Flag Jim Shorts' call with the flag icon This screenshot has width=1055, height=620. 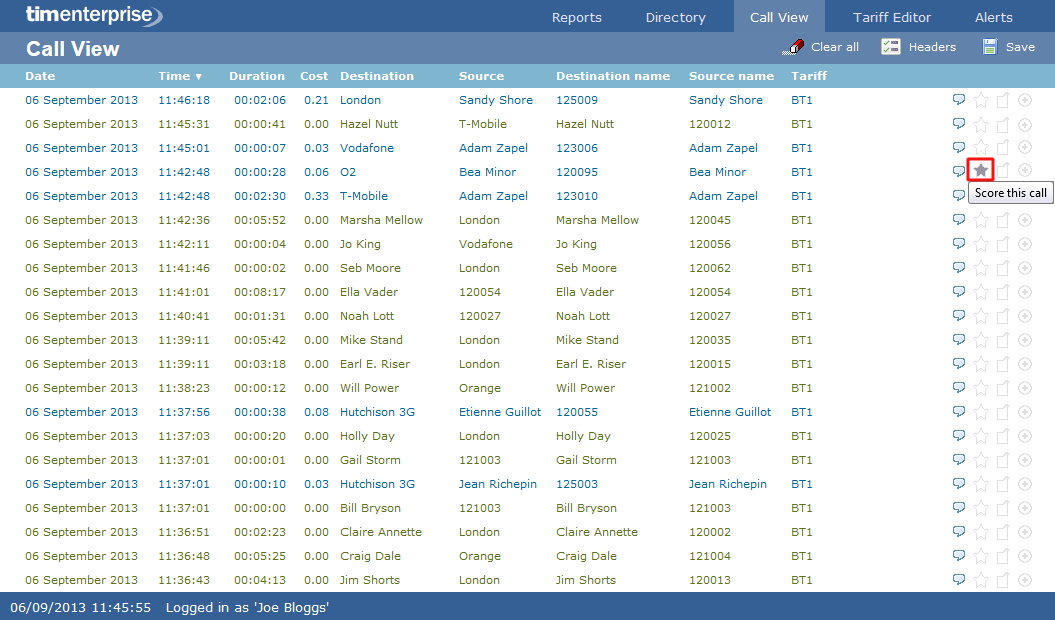click(x=1002, y=580)
